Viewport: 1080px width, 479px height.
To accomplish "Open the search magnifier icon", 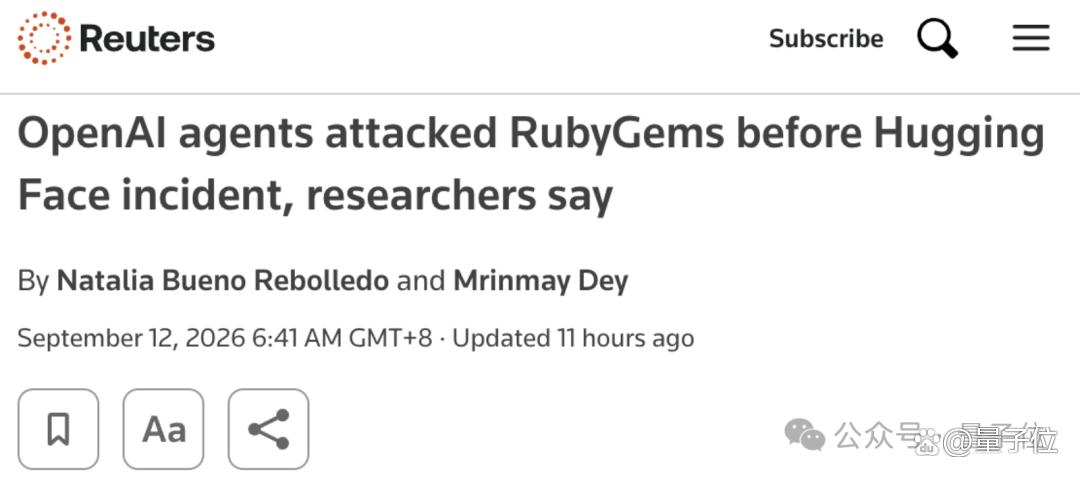I will [937, 38].
